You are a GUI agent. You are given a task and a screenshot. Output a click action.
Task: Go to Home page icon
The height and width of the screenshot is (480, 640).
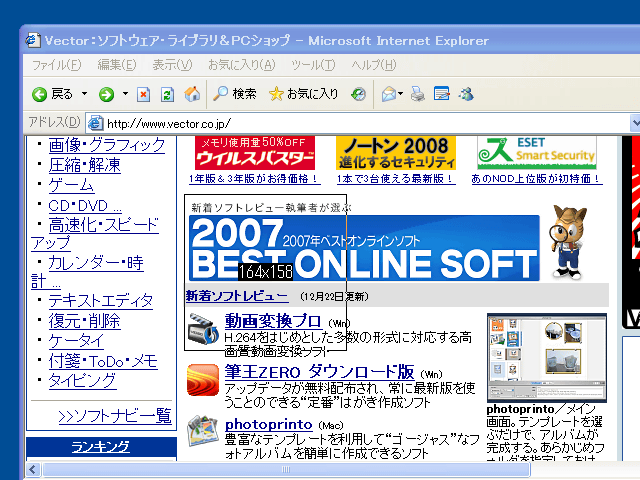[x=192, y=94]
